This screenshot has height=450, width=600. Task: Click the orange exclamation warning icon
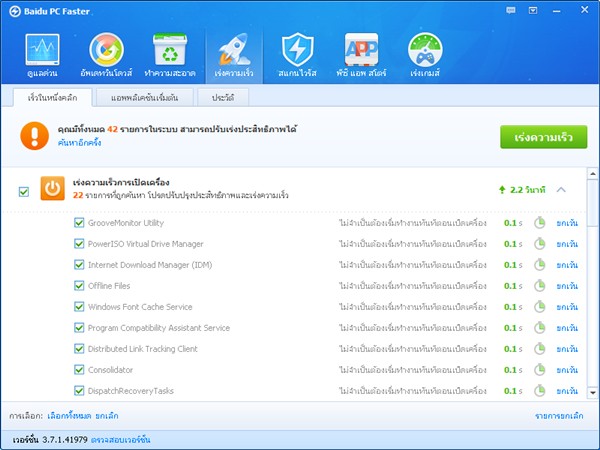pyautogui.click(x=34, y=136)
